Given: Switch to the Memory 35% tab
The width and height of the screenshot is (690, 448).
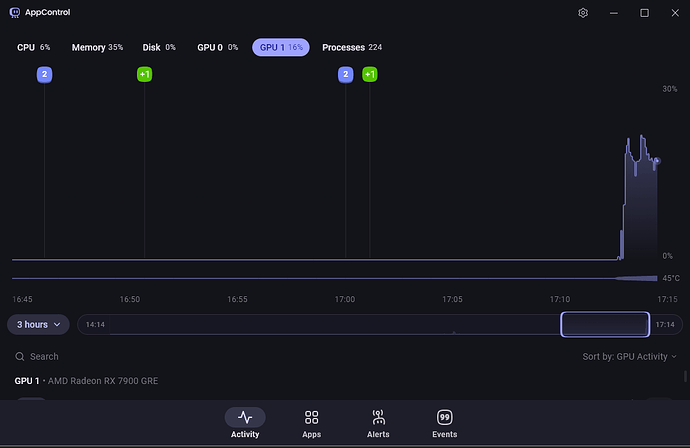Looking at the screenshot, I should (97, 47).
